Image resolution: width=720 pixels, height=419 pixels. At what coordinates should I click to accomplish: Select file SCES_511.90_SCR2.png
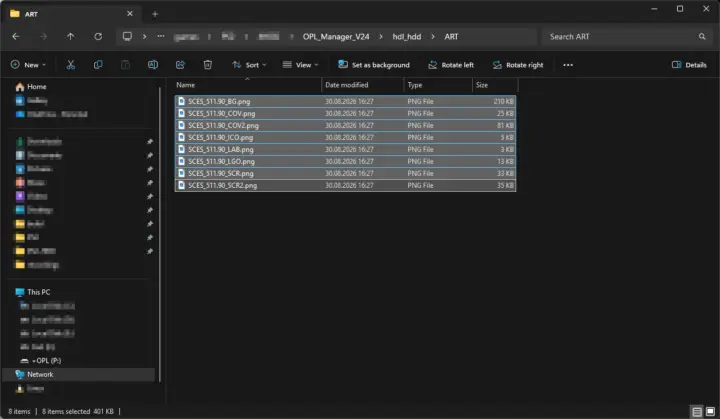click(345, 185)
